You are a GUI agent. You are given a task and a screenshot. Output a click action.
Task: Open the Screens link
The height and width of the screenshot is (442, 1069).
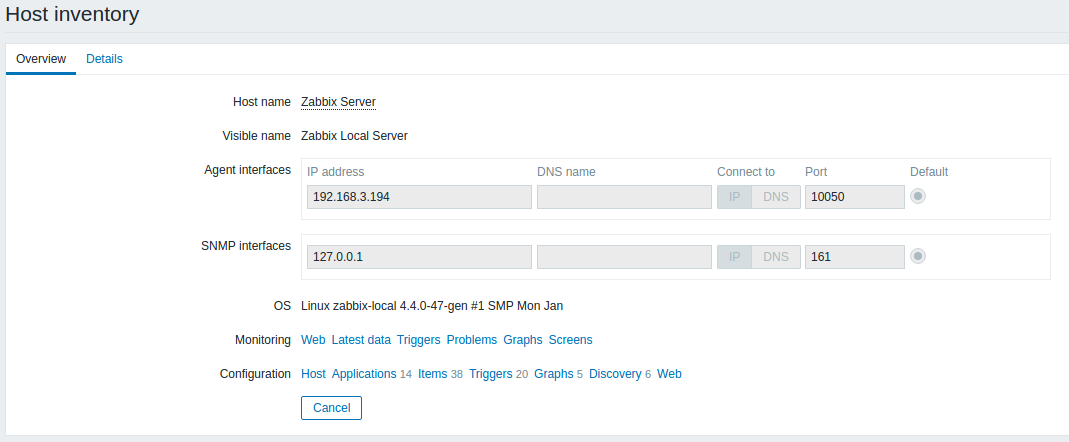click(571, 340)
